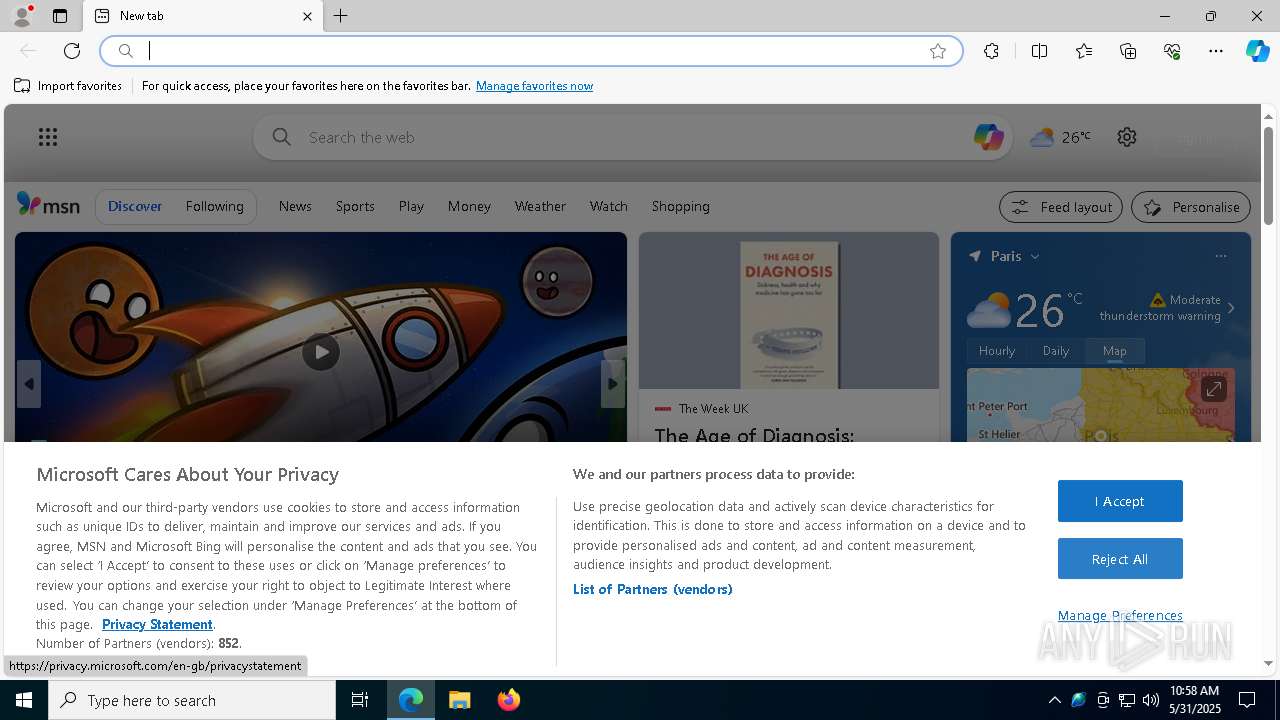
Task: Open Settings and more ellipsis menu
Action: 1216,51
